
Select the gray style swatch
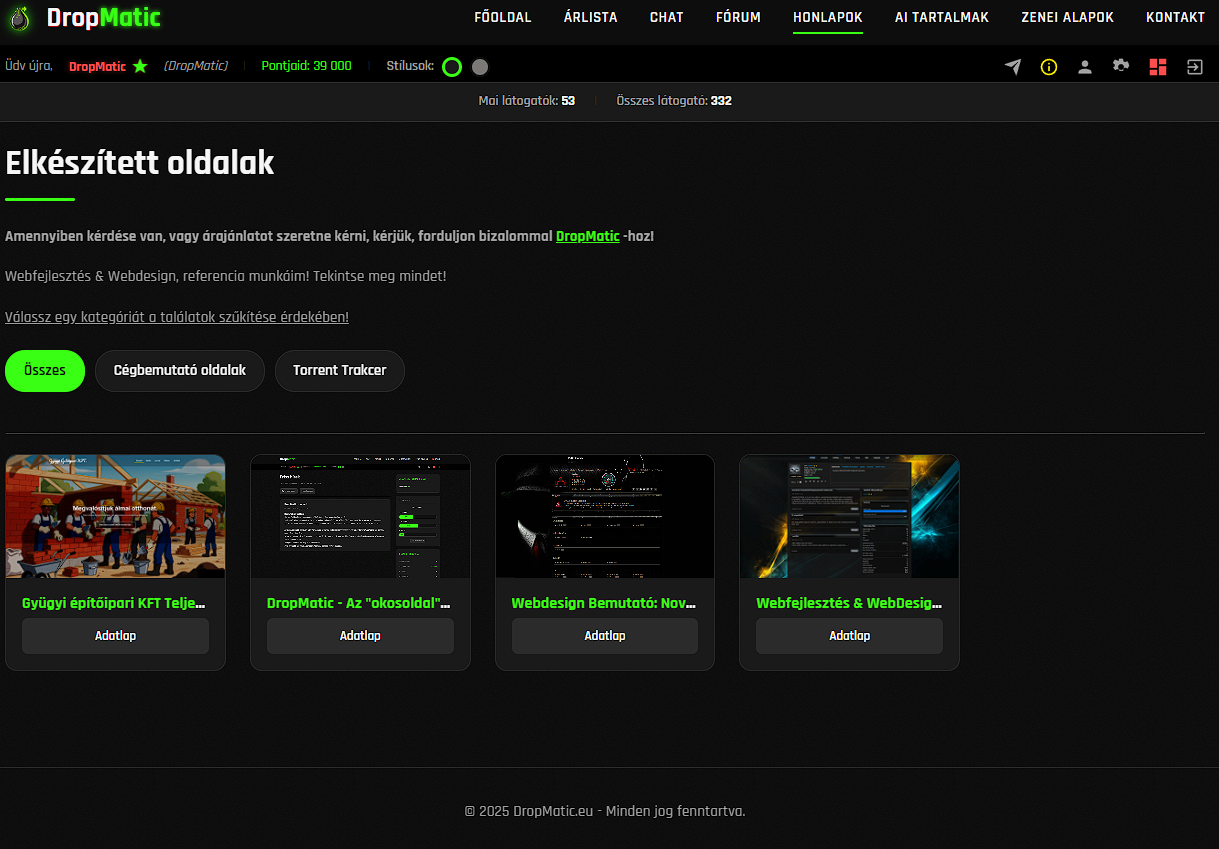click(480, 67)
